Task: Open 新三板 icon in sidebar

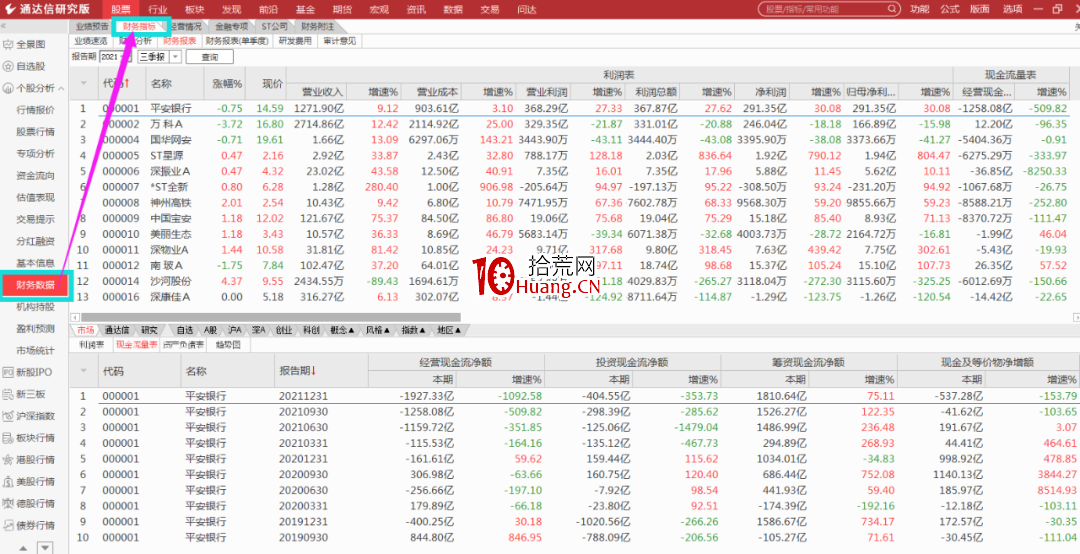Action: click(8, 394)
